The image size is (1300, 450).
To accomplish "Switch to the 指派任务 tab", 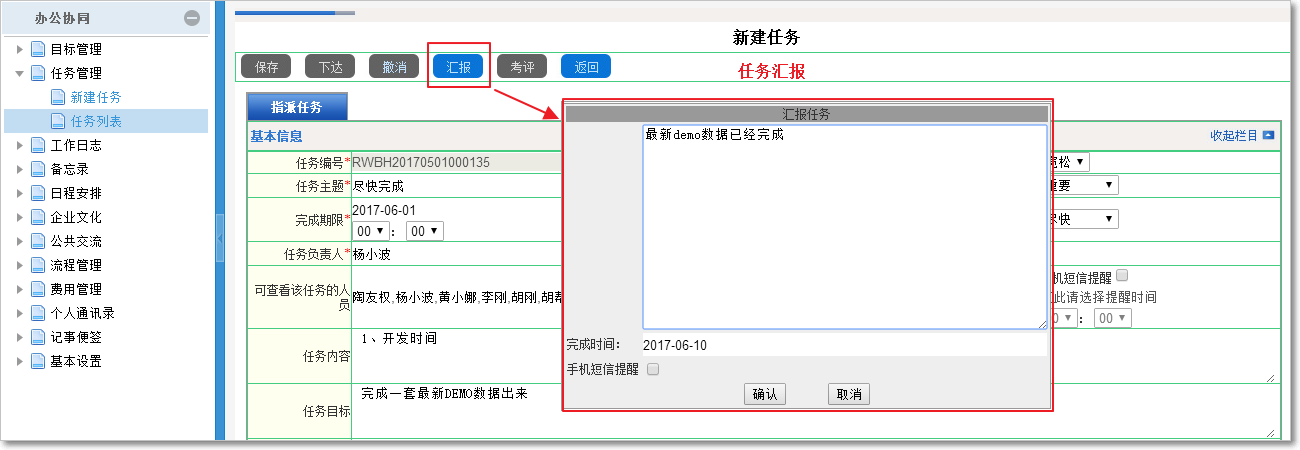I will (297, 107).
